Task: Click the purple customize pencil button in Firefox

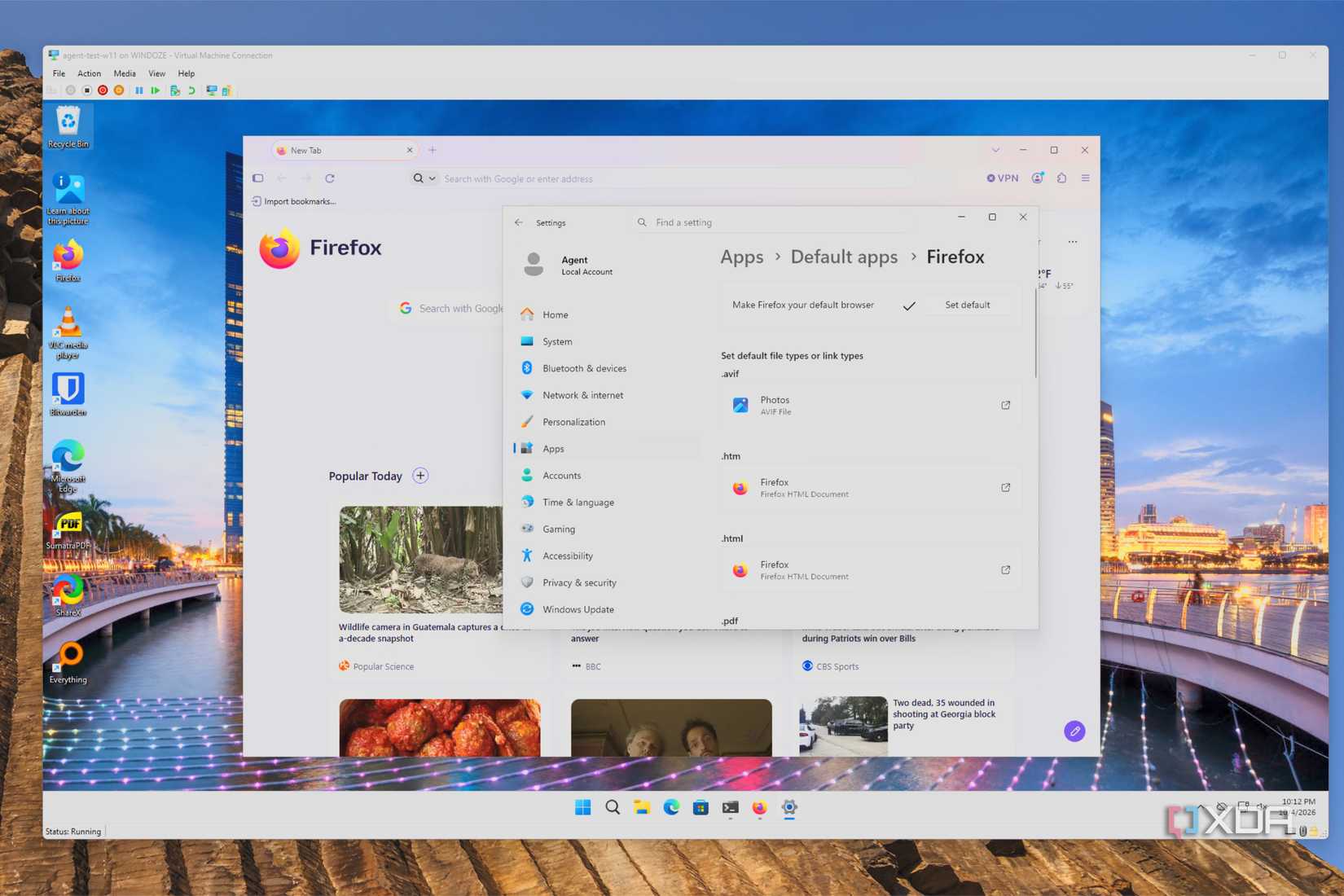Action: (1074, 731)
